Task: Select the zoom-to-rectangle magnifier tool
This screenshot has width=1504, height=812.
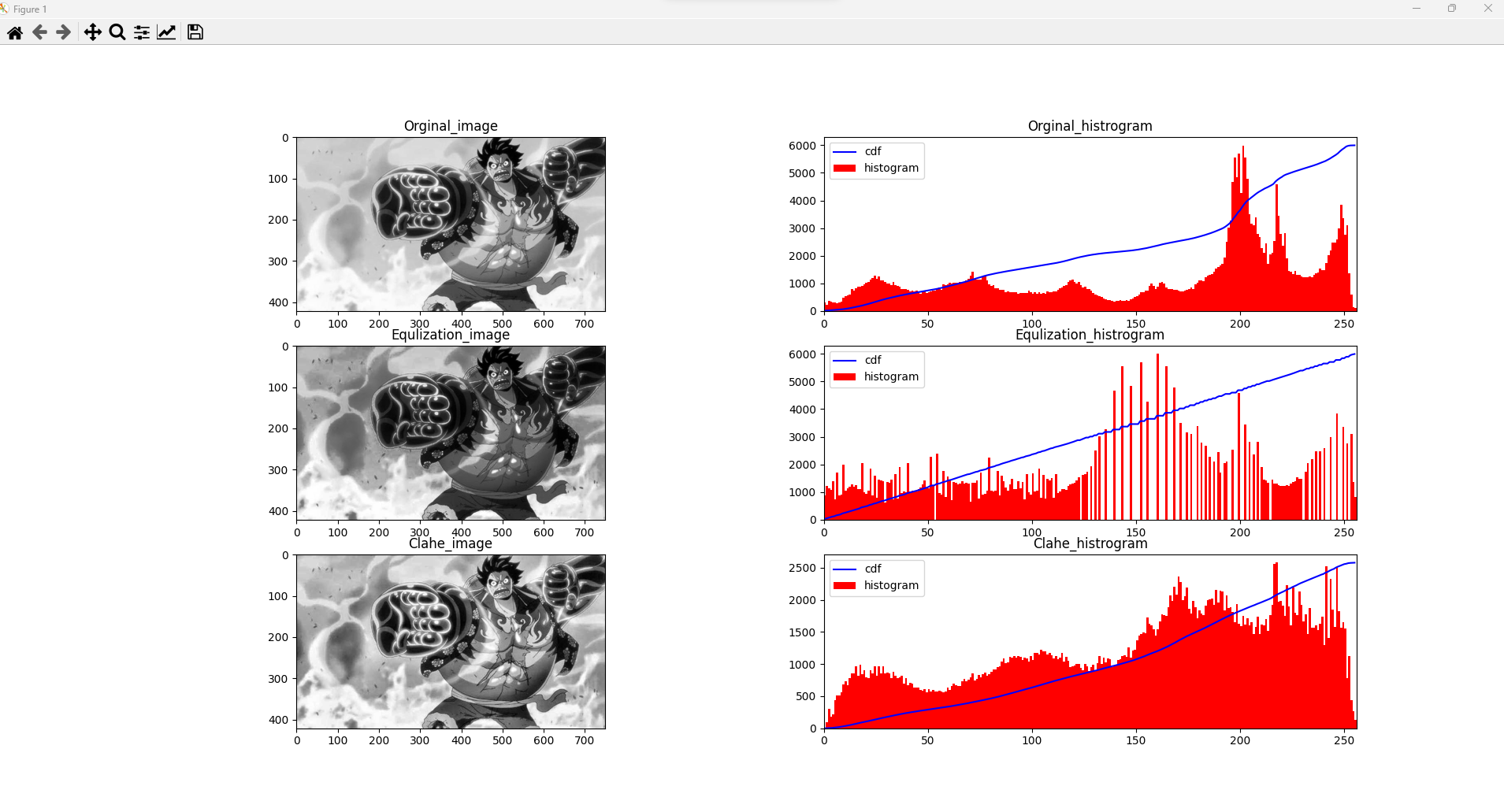Action: point(117,32)
